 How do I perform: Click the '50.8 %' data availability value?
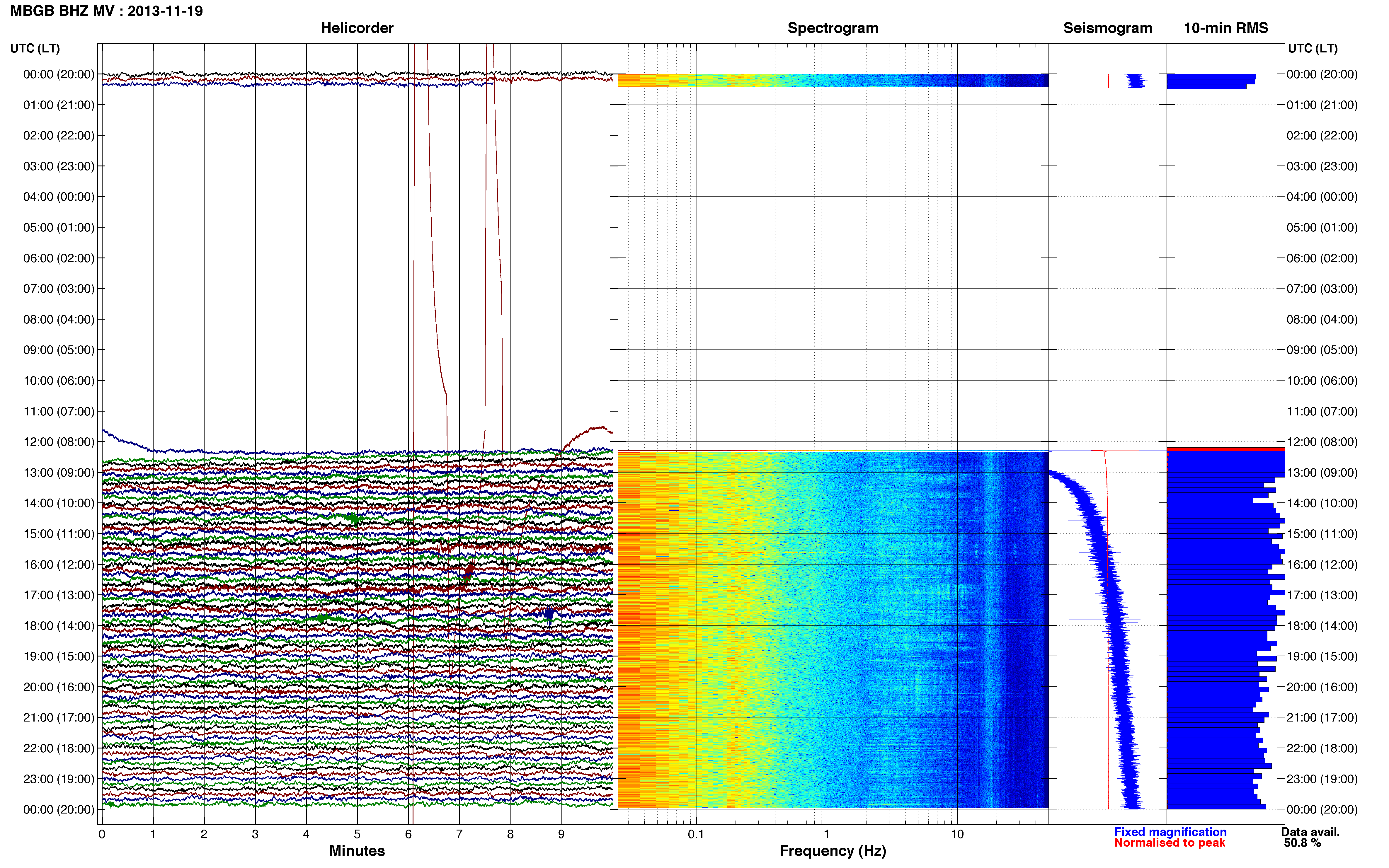[x=1302, y=843]
